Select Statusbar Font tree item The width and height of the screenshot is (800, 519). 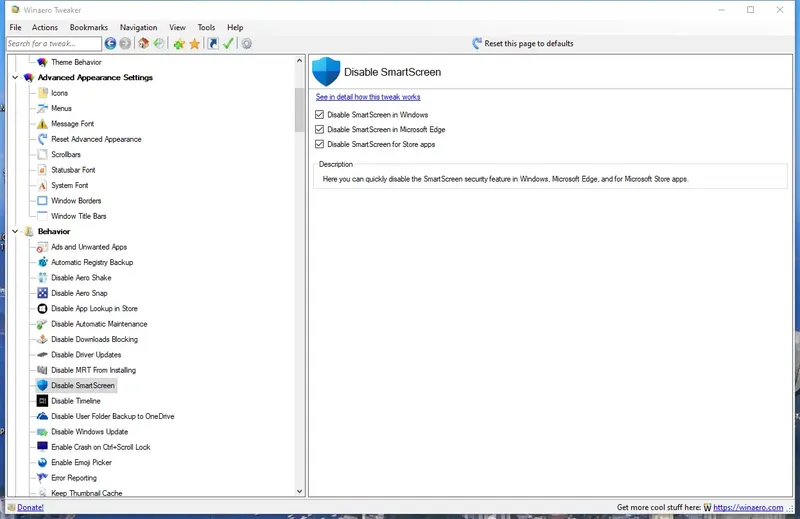(73, 170)
